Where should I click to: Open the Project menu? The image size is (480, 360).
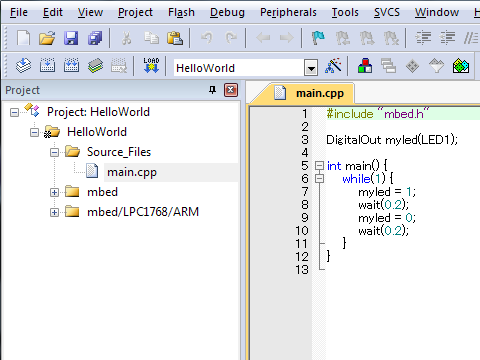135,12
